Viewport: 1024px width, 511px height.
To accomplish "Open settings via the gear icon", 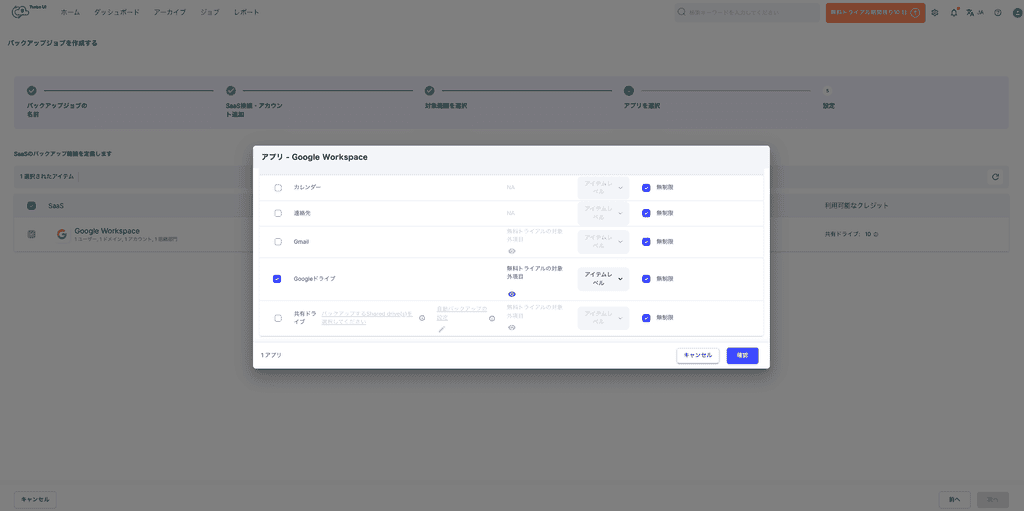I will pos(935,12).
